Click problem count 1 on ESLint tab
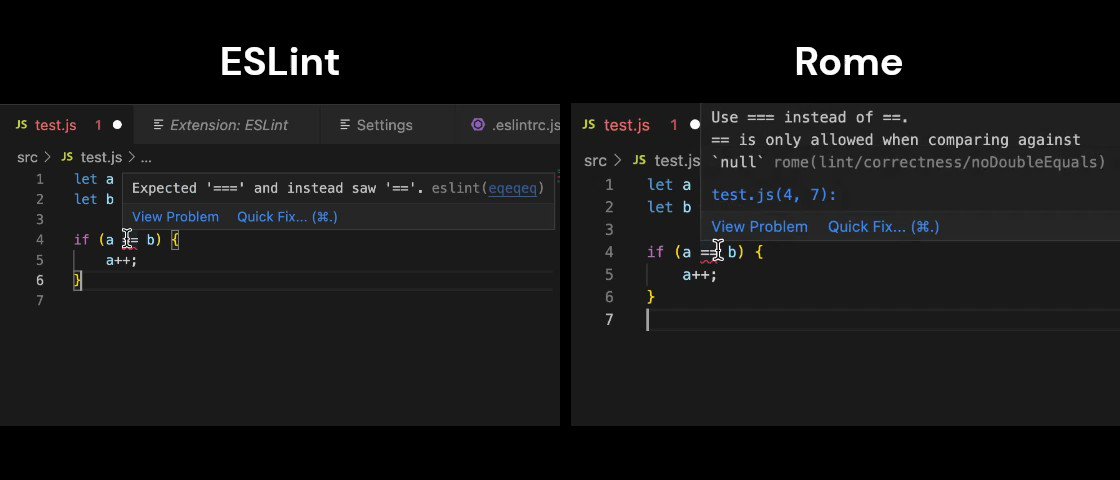 click(x=99, y=125)
